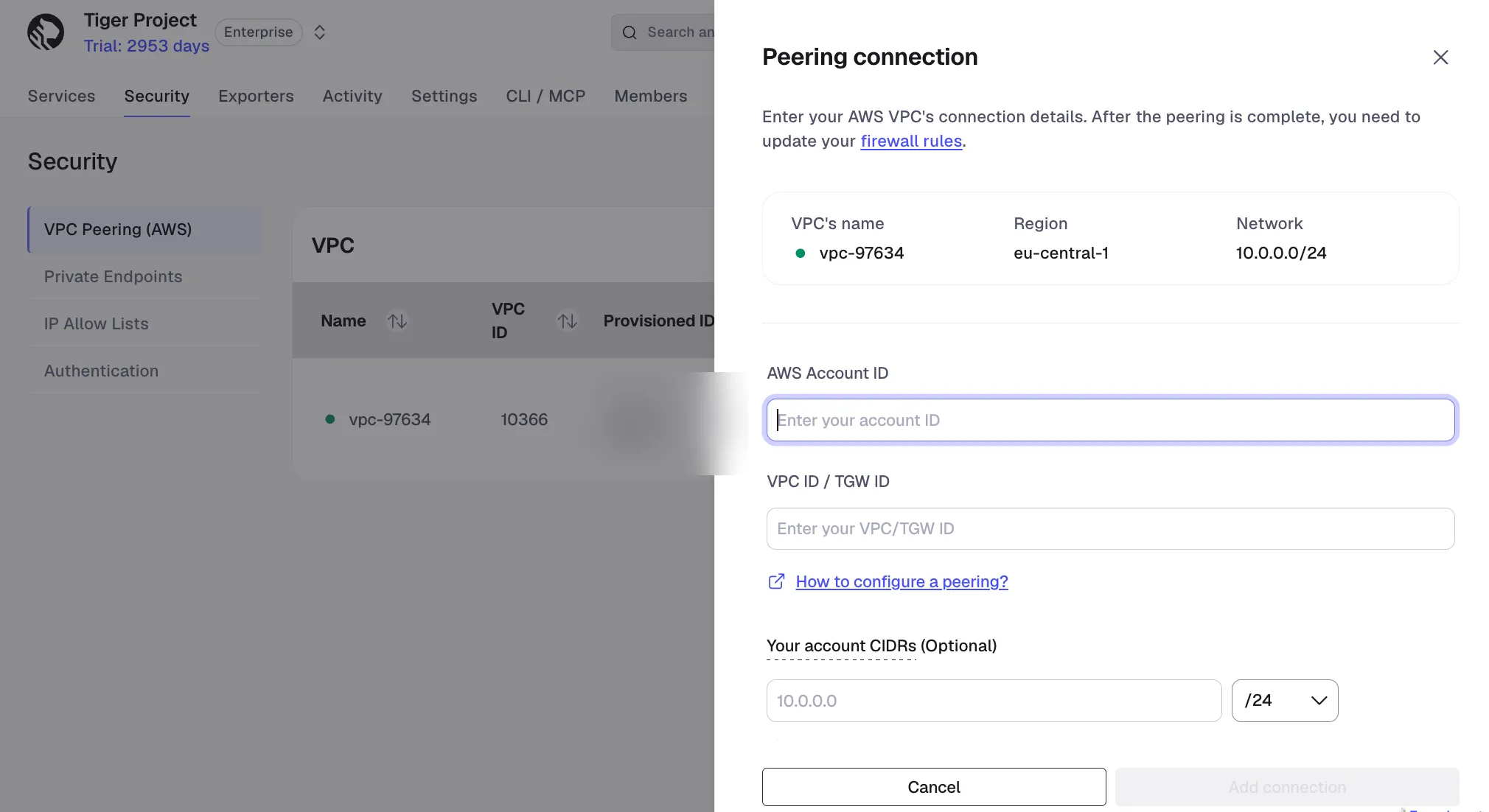Viewport: 1489px width, 812px height.
Task: Close the Peering connection panel
Action: (x=1440, y=57)
